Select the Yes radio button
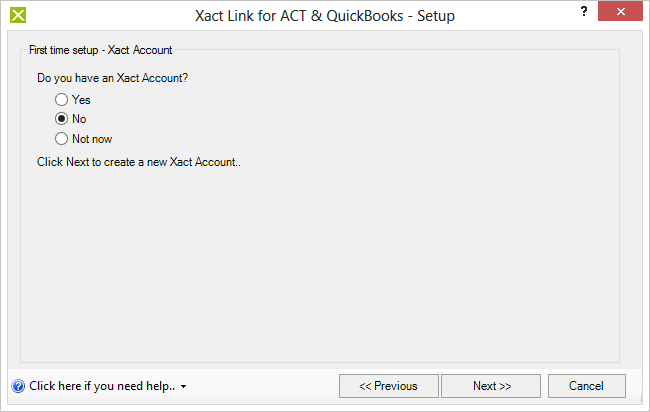650x412 pixels. pos(61,99)
